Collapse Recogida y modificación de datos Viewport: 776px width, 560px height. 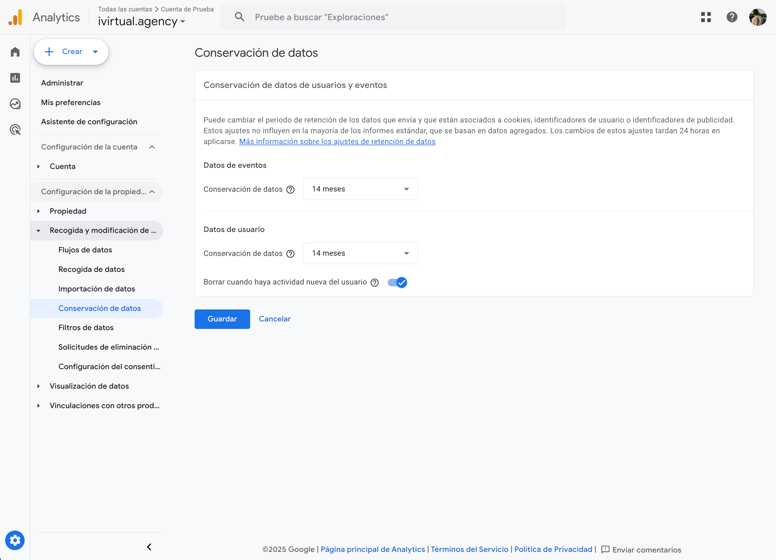pos(39,231)
